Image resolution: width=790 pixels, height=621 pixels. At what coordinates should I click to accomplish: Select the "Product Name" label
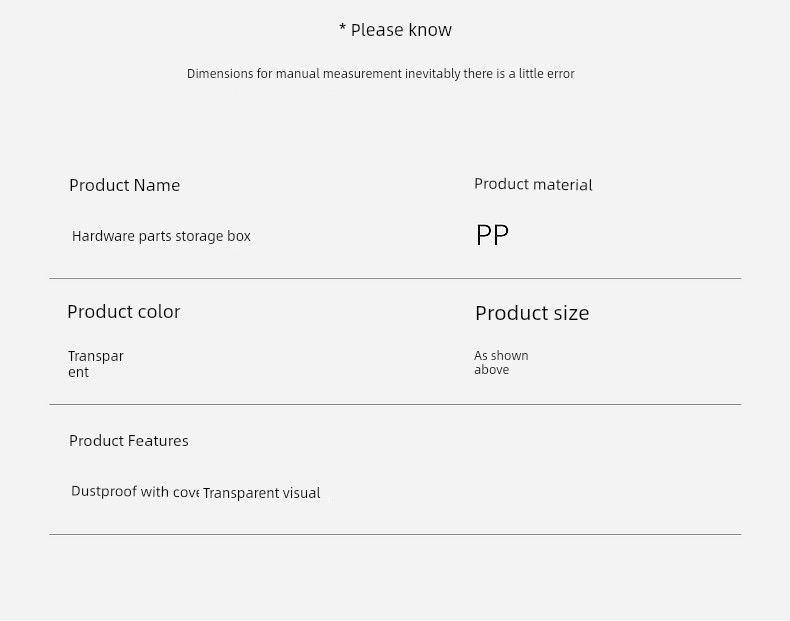pyautogui.click(x=124, y=185)
